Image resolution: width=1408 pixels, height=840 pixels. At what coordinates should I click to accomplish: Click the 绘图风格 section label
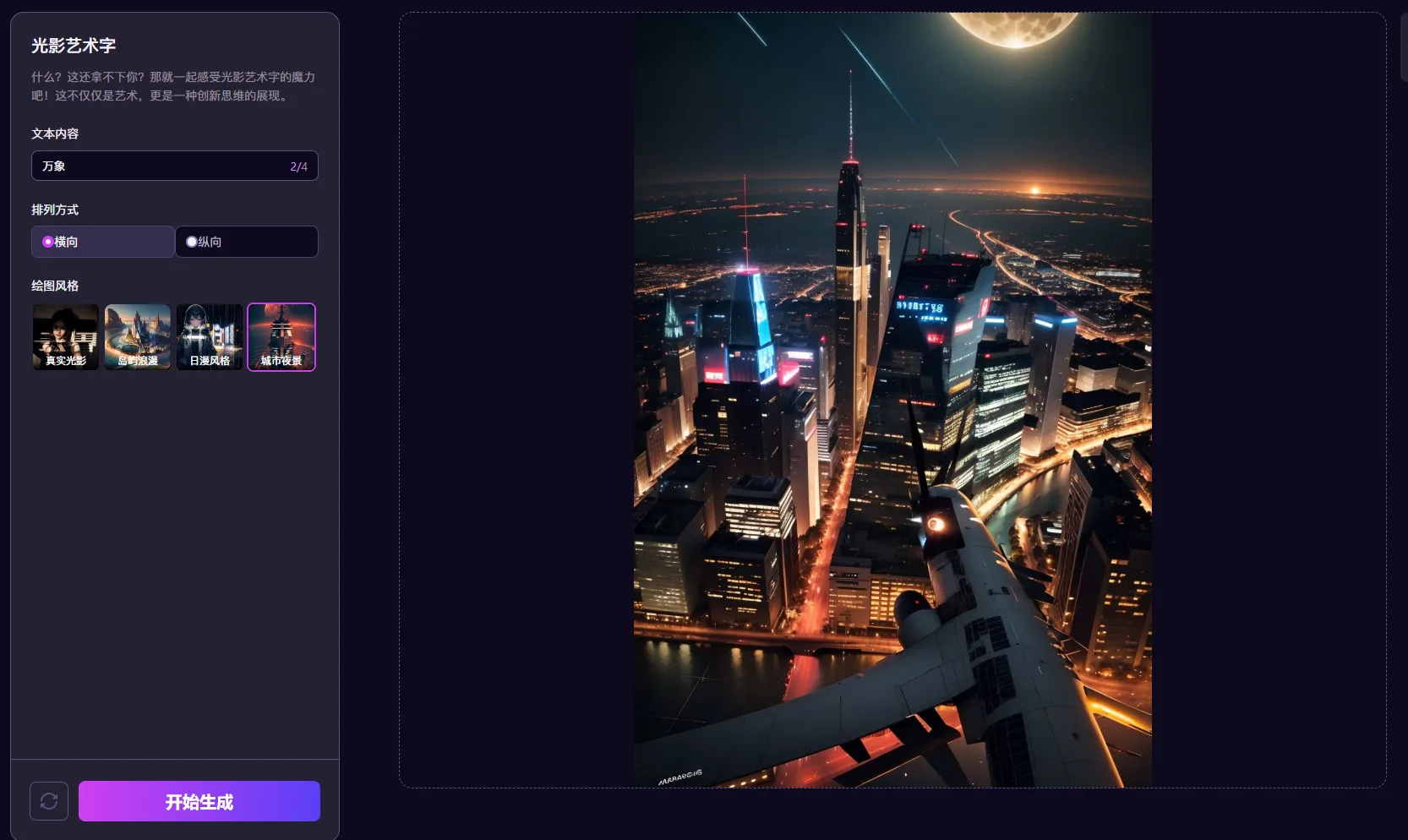click(x=55, y=286)
